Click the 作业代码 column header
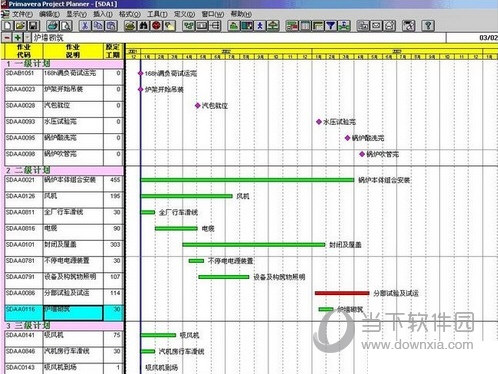 (24, 51)
